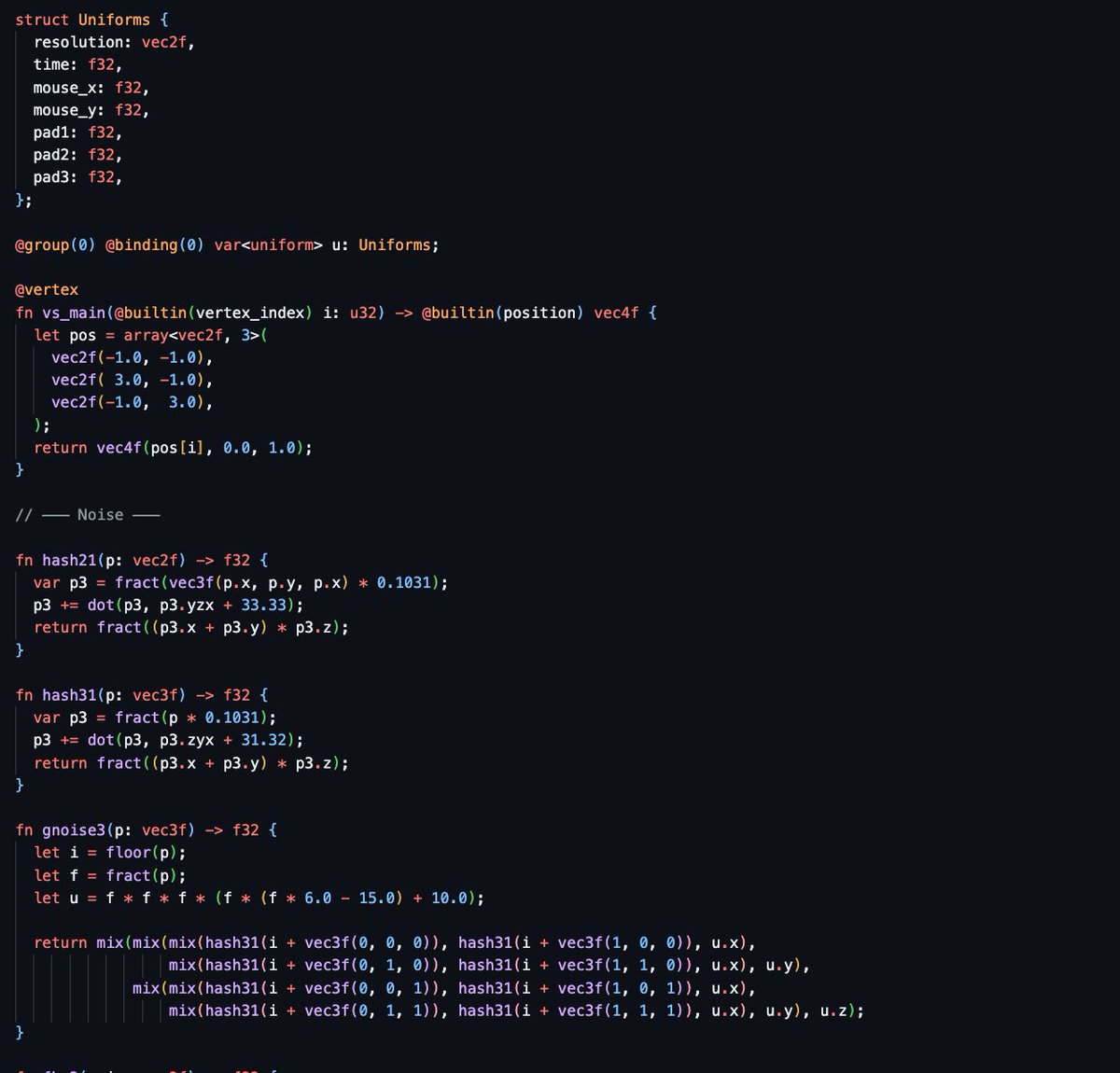Click the 'var p3 = fract(p * 0.1031);' line
The height and width of the screenshot is (1073, 1120).
pos(155,718)
